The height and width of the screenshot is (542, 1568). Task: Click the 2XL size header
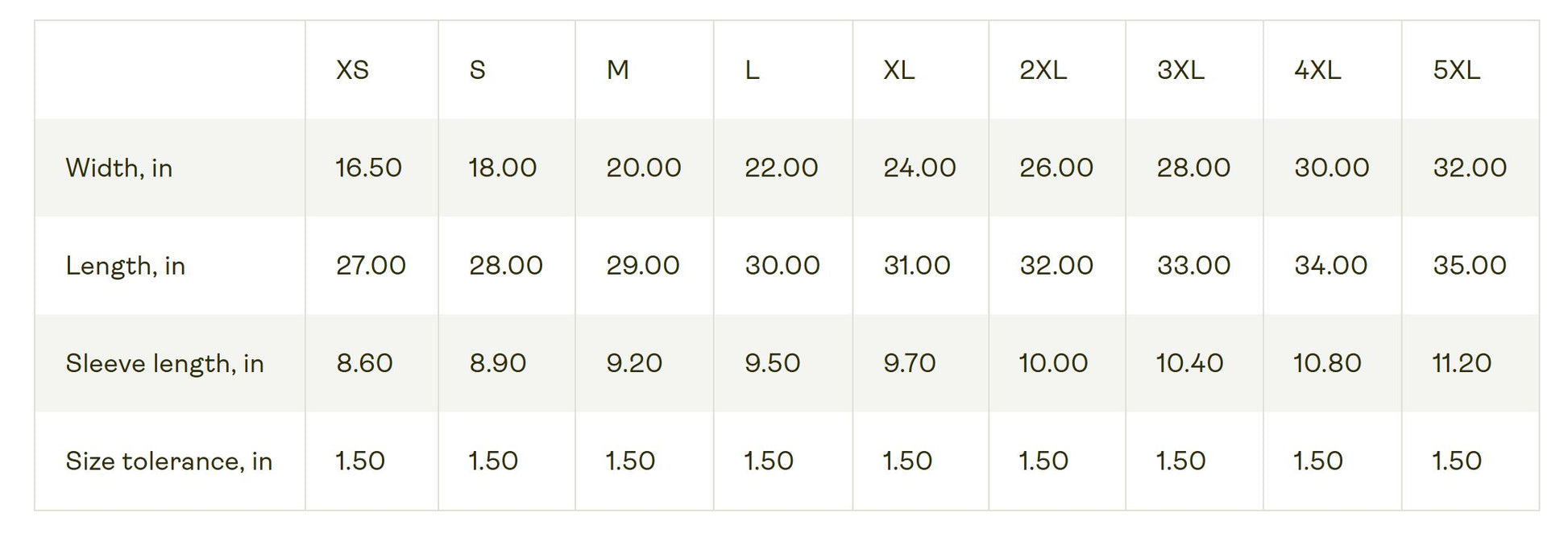click(1043, 70)
